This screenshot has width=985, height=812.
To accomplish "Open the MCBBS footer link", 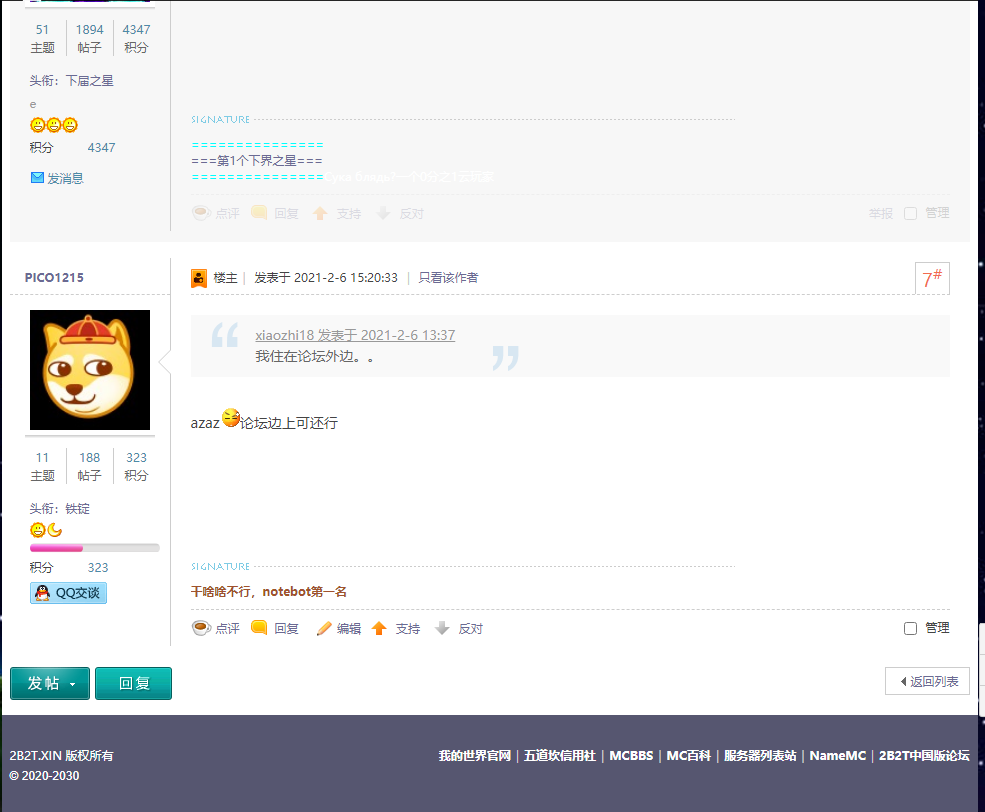I will (x=631, y=755).
